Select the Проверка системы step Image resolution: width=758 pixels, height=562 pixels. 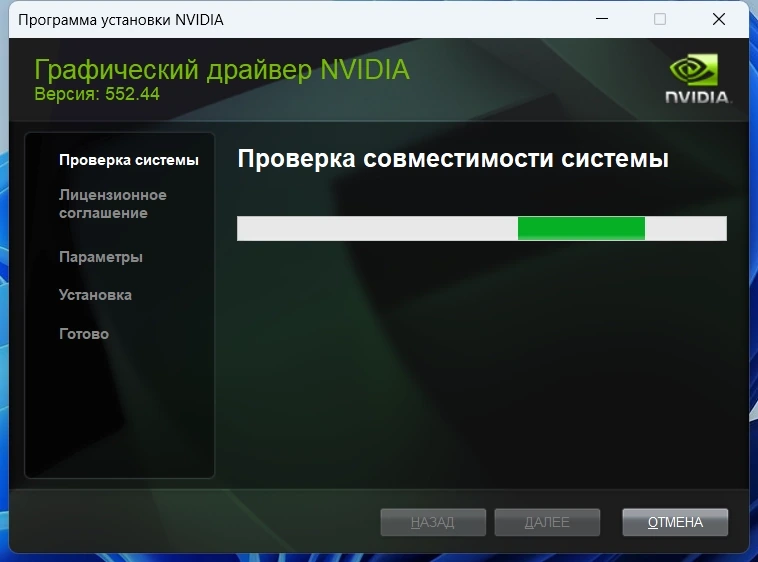[129, 160]
